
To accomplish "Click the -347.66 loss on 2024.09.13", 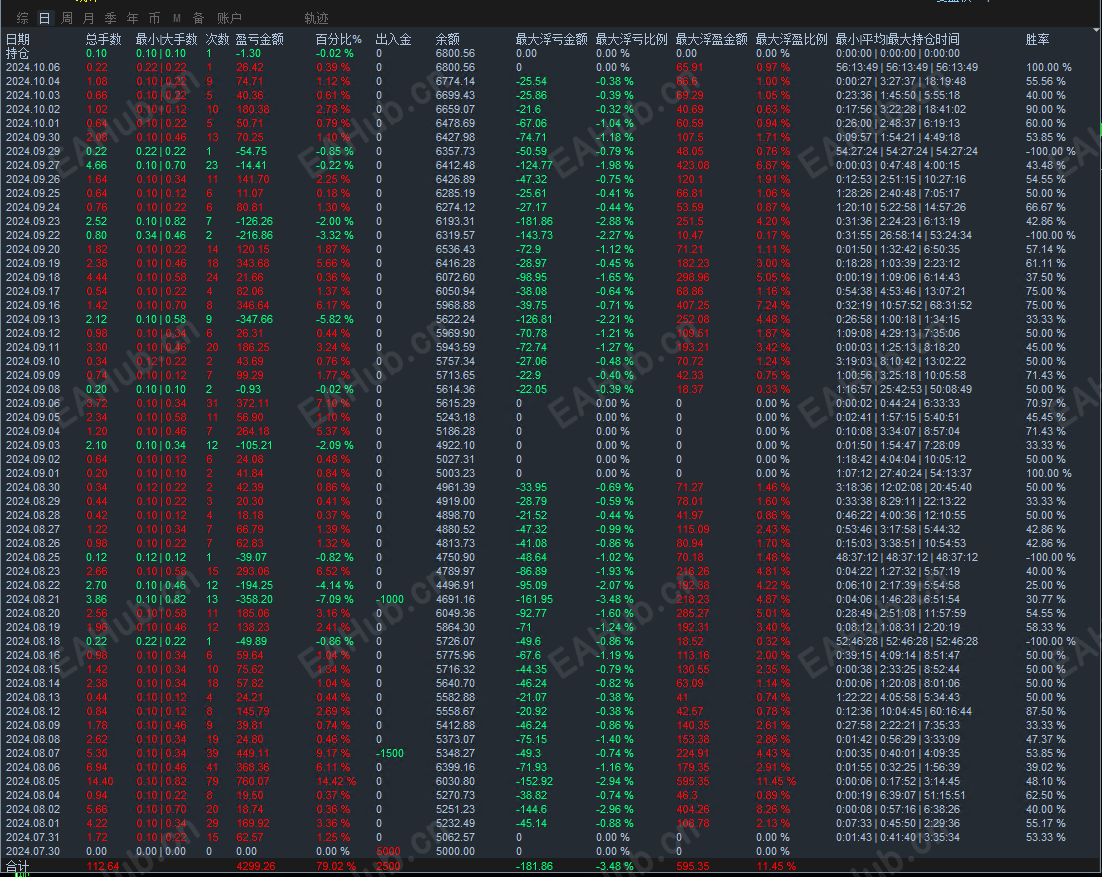I will pos(254,320).
